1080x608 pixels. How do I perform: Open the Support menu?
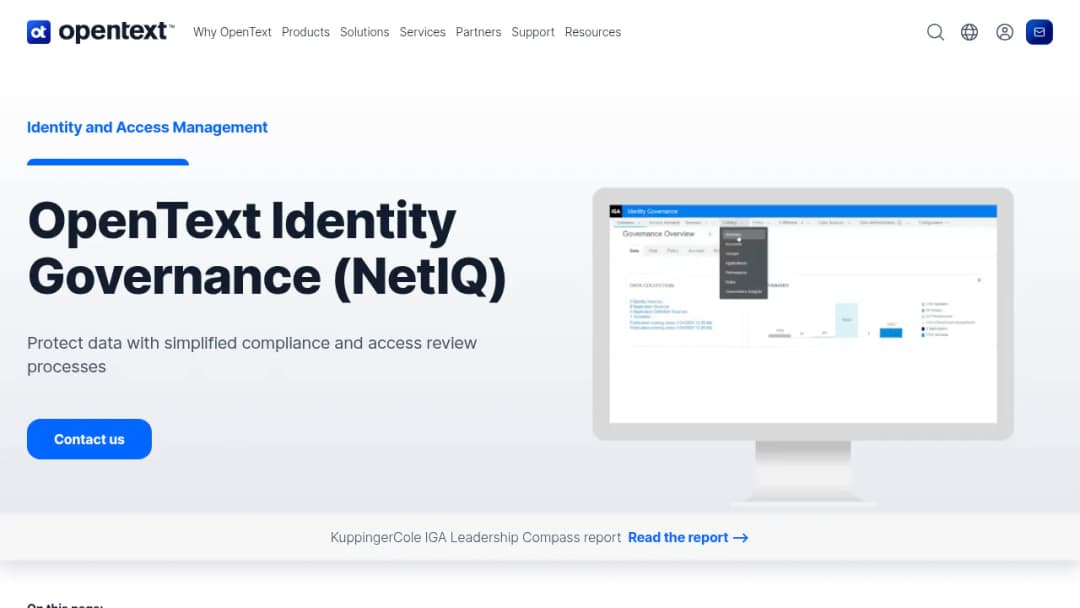pos(532,32)
